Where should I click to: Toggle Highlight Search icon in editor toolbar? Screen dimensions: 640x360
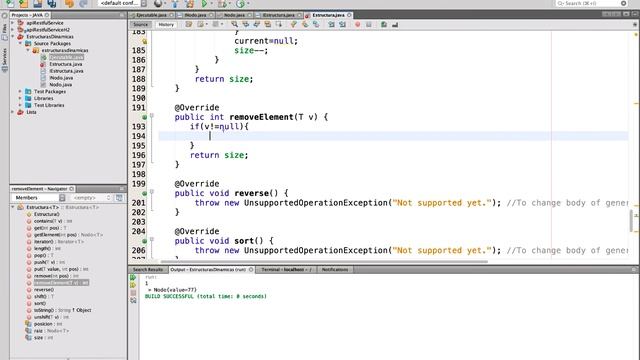[267, 24]
